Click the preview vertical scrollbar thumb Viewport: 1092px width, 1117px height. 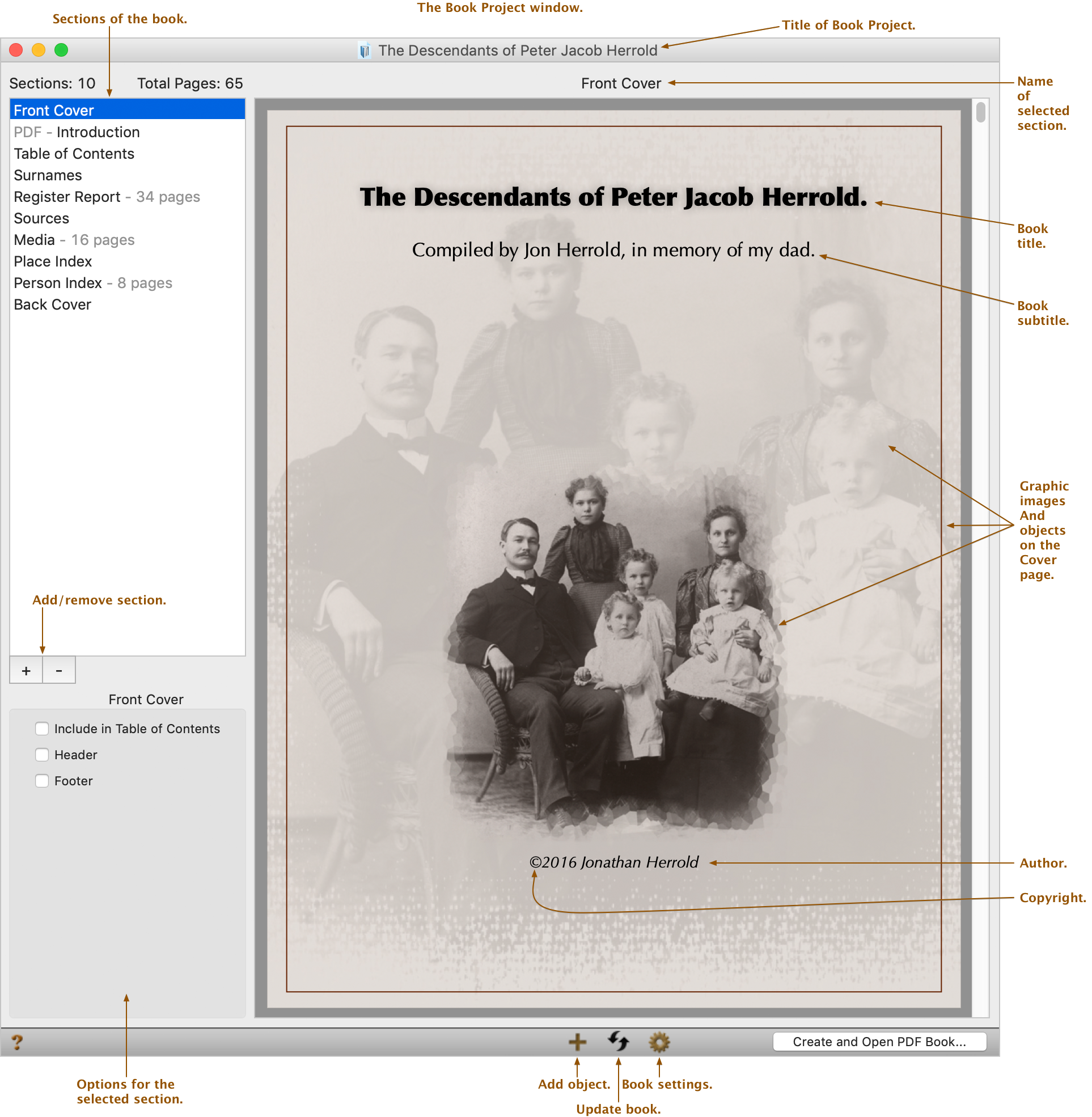click(980, 112)
